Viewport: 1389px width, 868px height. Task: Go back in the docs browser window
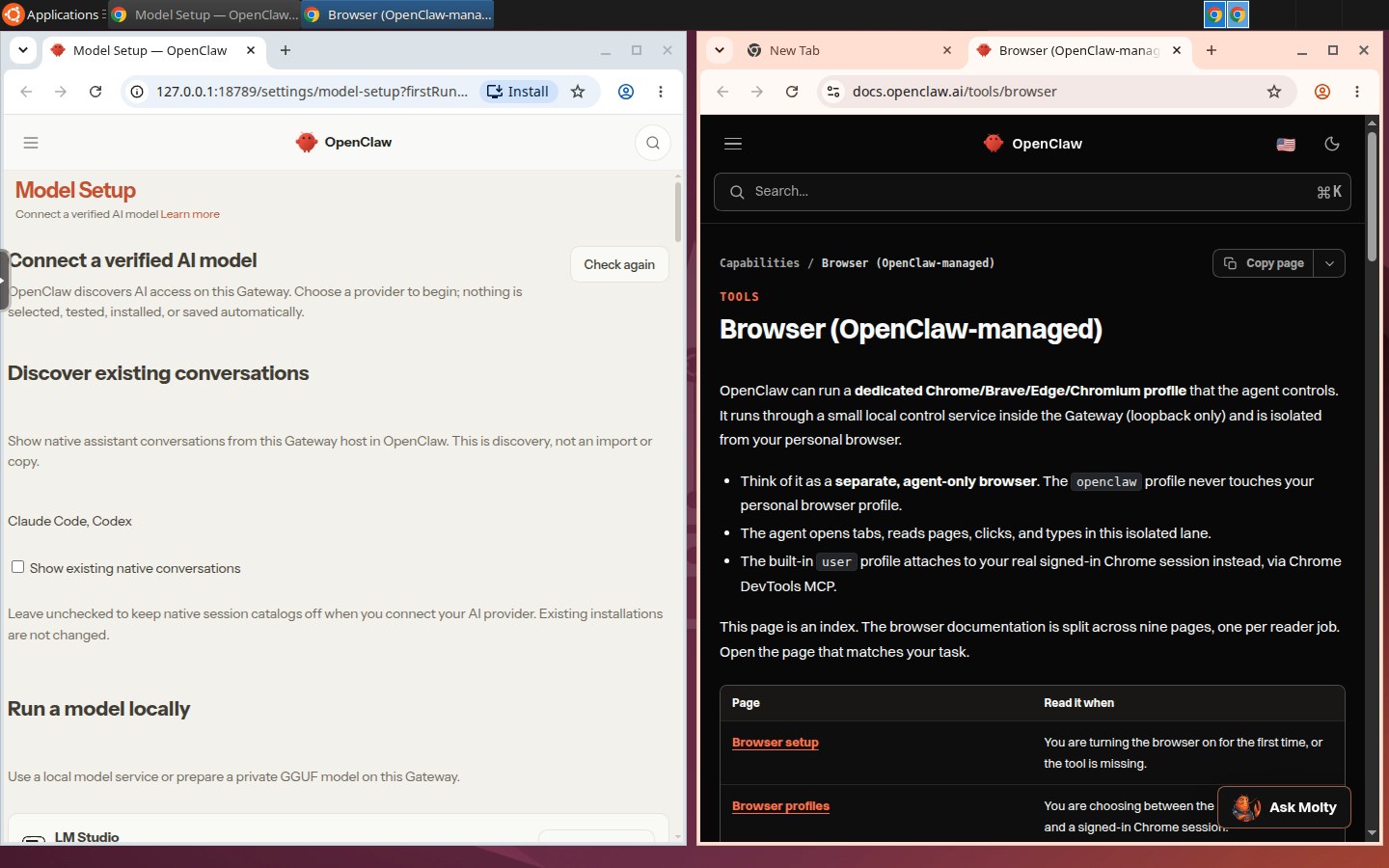click(x=722, y=92)
